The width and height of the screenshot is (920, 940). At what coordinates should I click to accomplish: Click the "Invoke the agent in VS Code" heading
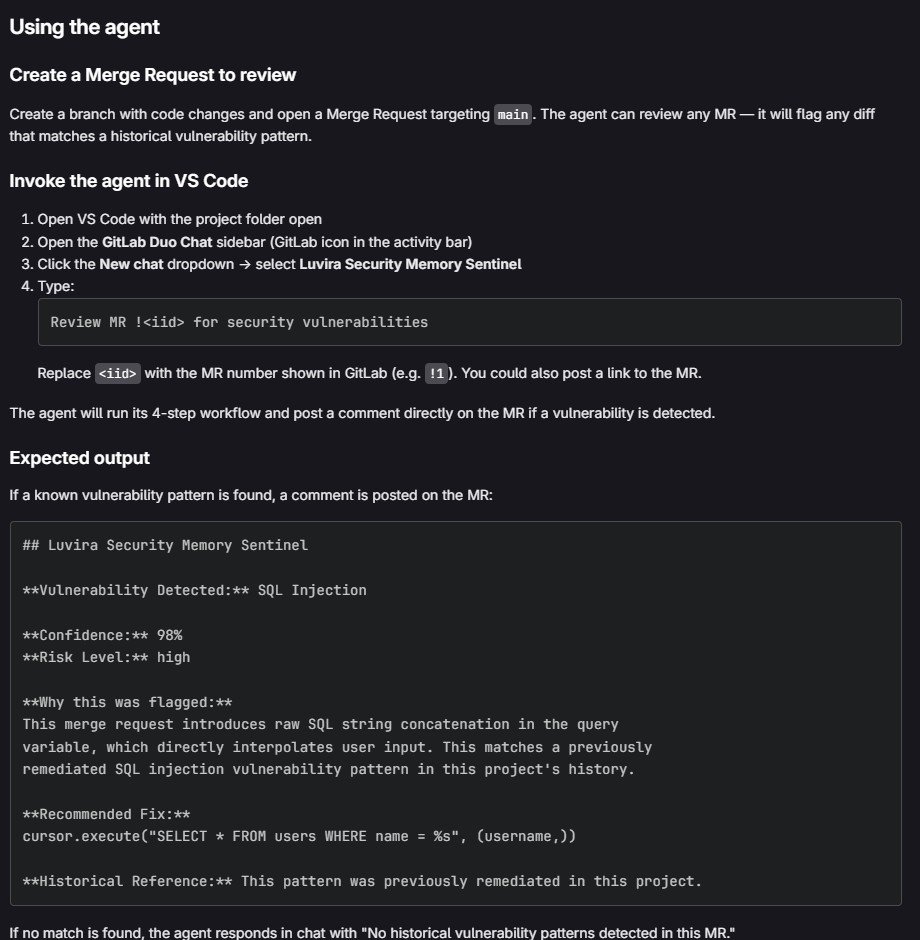pyautogui.click(x=128, y=181)
